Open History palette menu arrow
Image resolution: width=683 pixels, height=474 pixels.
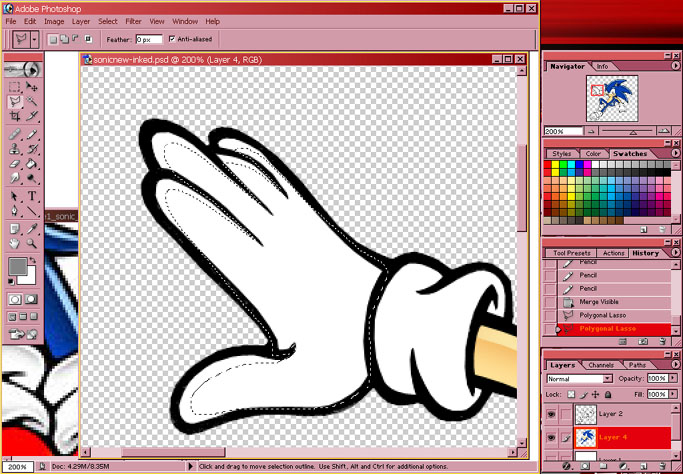tap(675, 253)
